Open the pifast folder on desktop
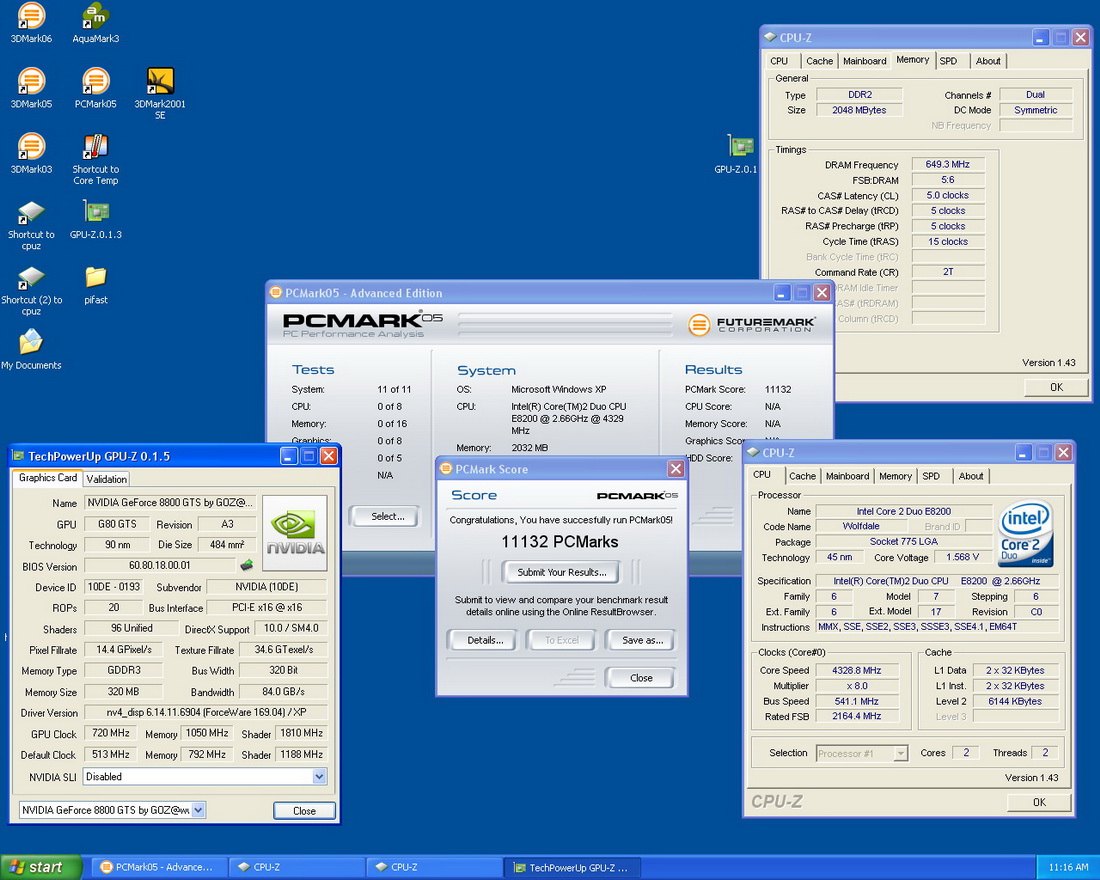Image resolution: width=1100 pixels, height=880 pixels. tap(95, 284)
